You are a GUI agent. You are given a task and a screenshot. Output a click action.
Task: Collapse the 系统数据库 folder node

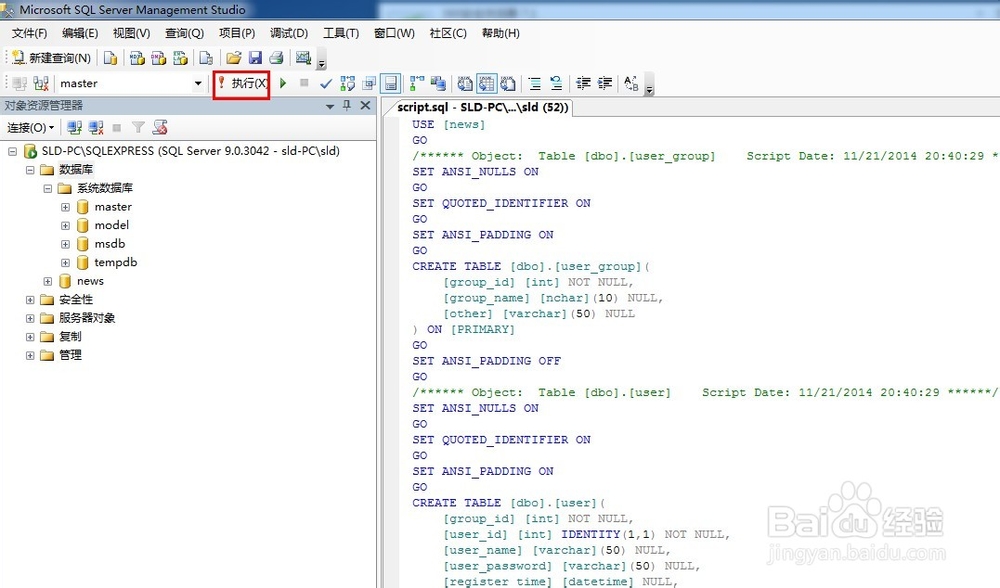[48, 188]
